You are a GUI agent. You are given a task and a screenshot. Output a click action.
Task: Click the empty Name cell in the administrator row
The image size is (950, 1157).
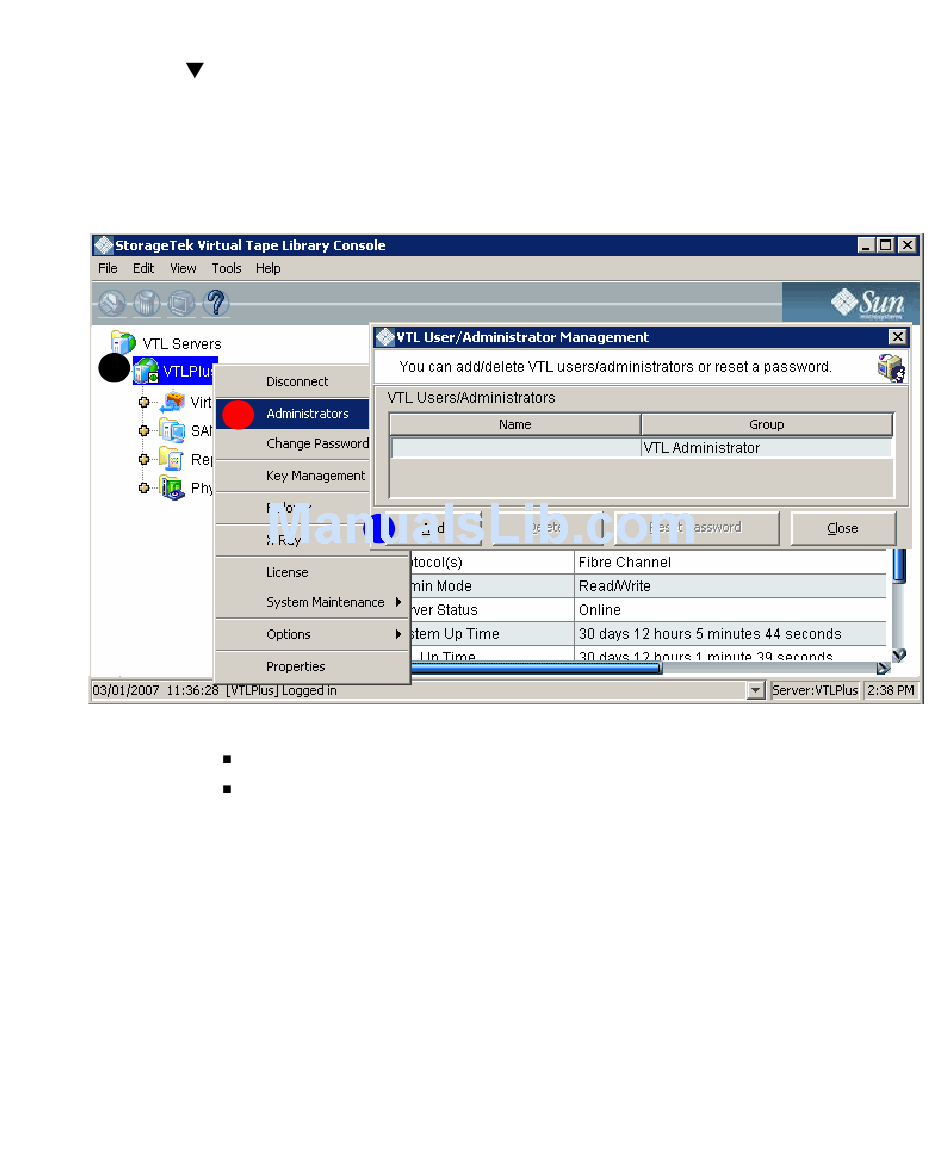pyautogui.click(x=516, y=448)
